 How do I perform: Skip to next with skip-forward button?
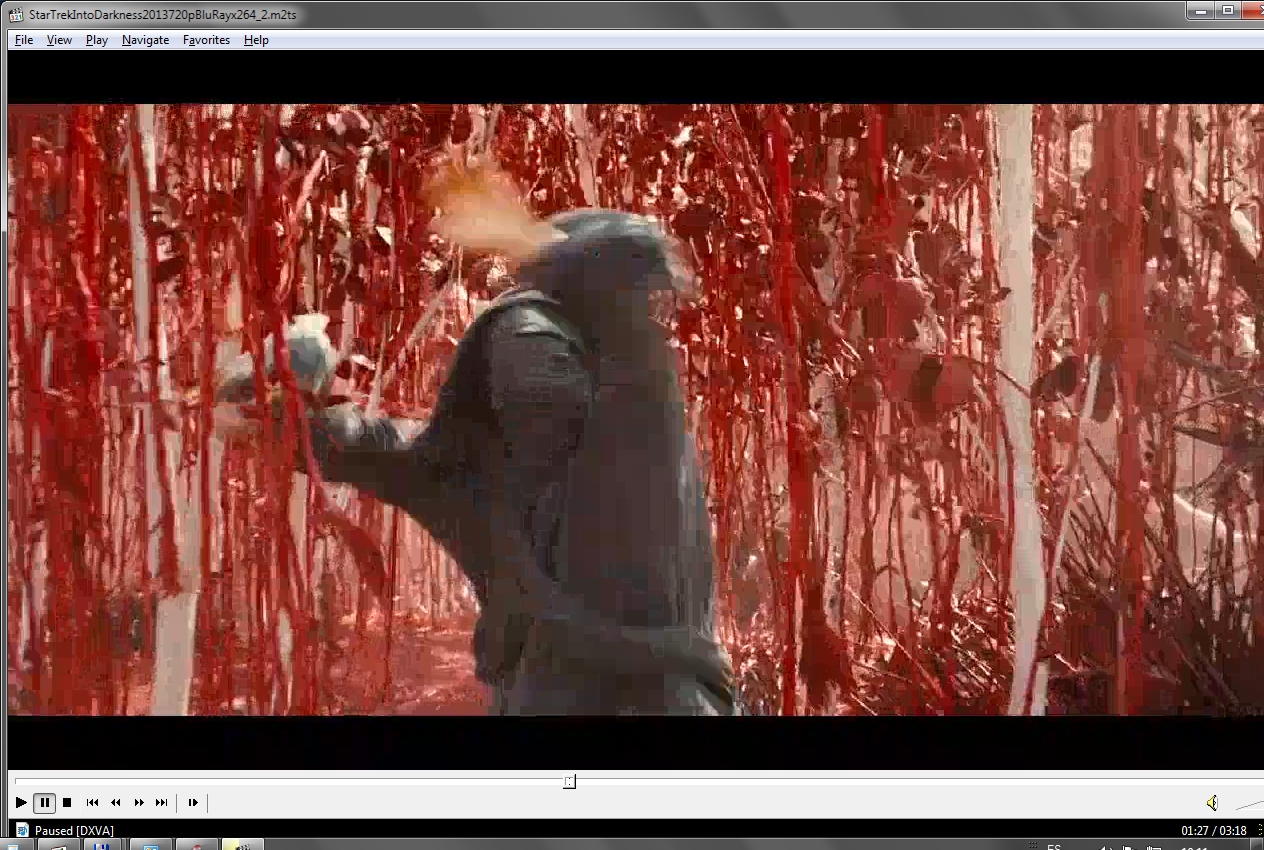[x=161, y=802]
